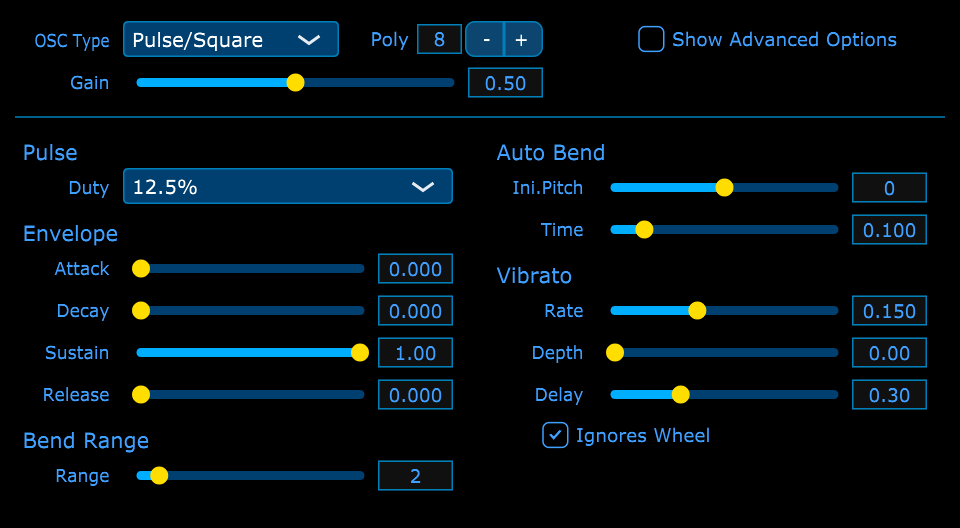Click the Gain slider handle
960x528 pixels.
click(296, 83)
